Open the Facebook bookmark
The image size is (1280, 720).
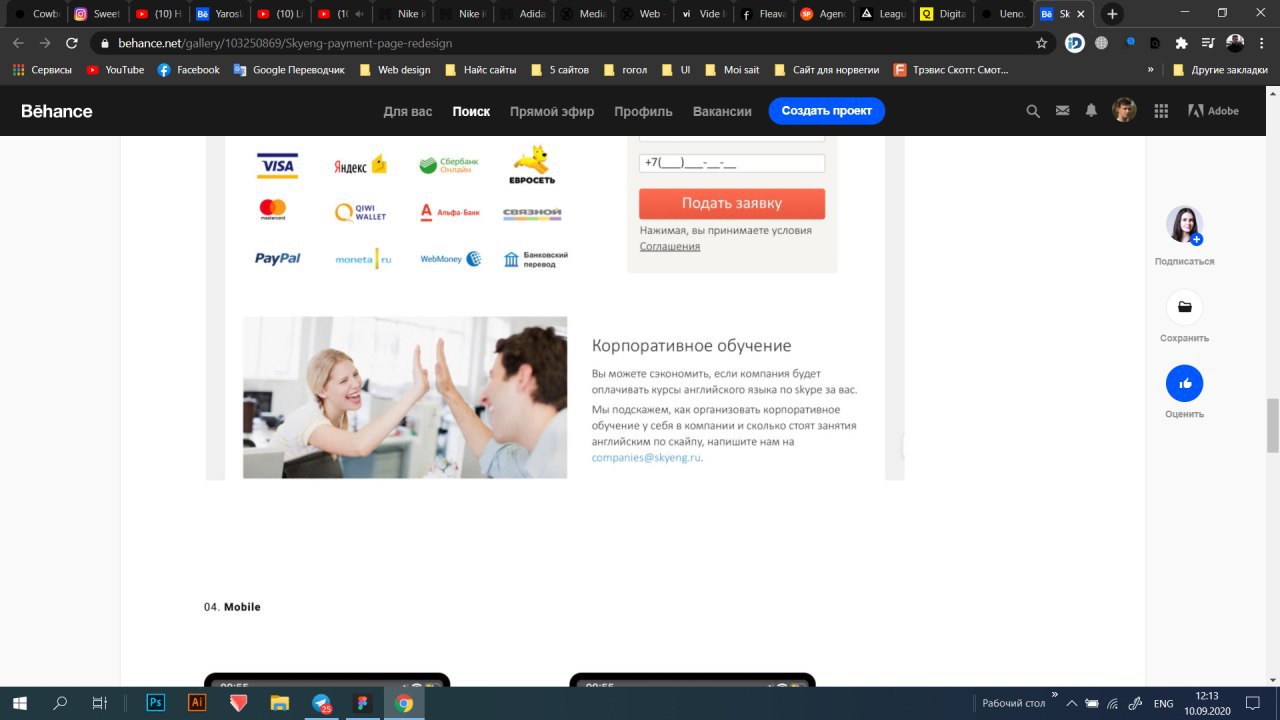[x=189, y=70]
